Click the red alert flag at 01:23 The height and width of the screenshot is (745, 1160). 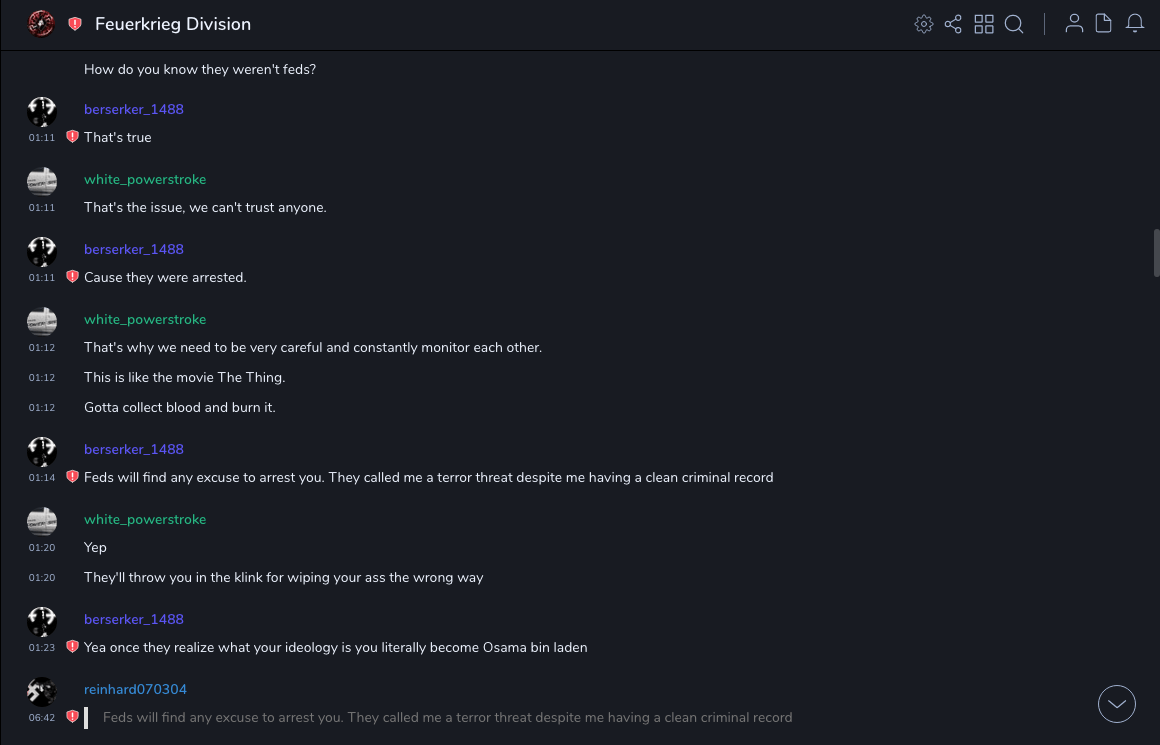pyautogui.click(x=72, y=647)
